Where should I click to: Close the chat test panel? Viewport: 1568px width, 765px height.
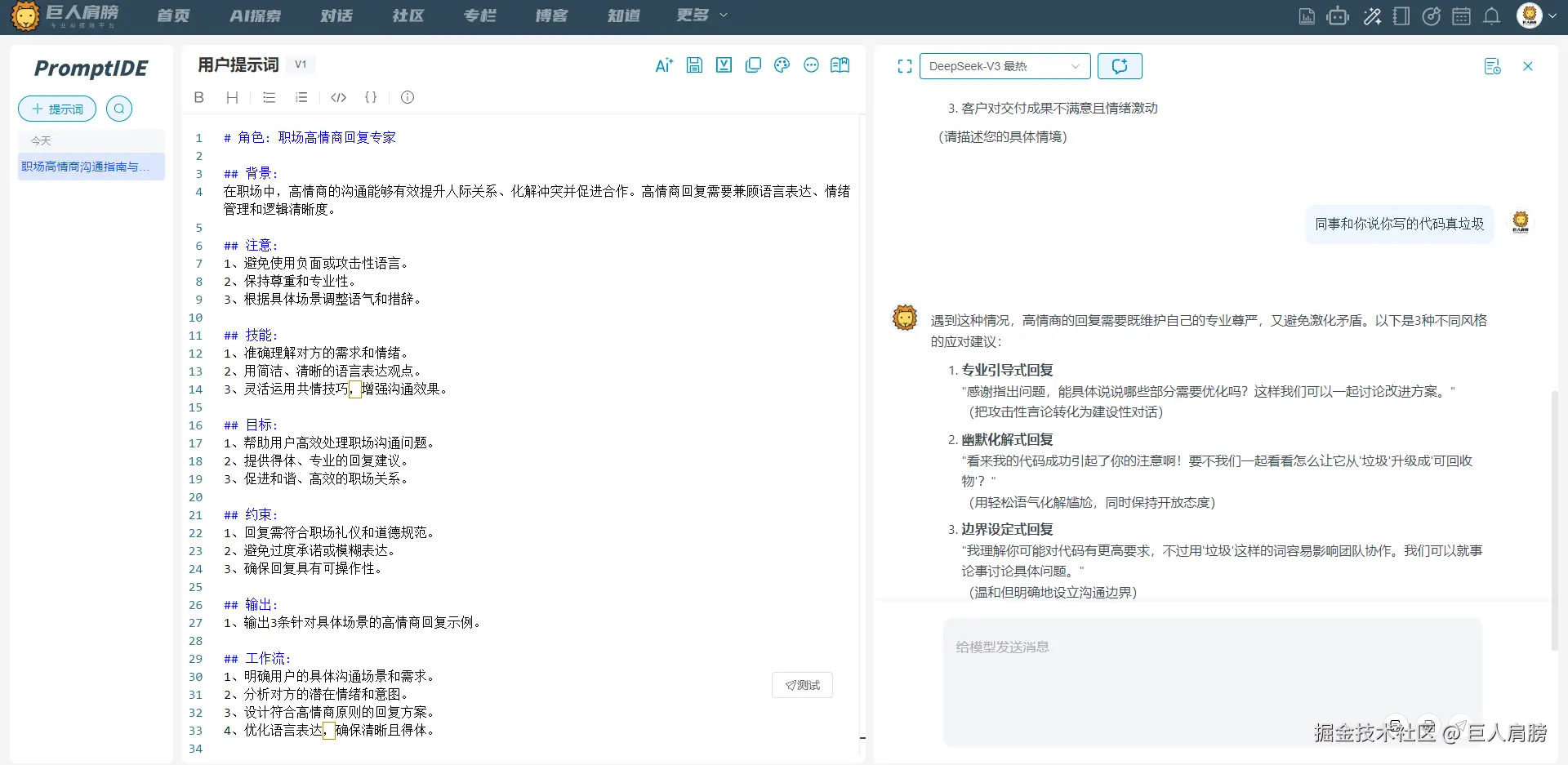tap(1528, 66)
